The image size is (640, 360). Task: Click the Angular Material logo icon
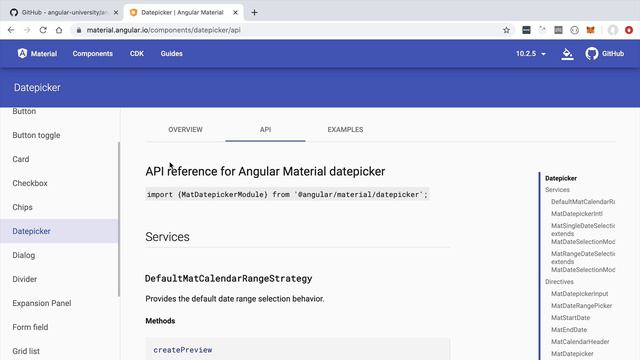[22, 53]
